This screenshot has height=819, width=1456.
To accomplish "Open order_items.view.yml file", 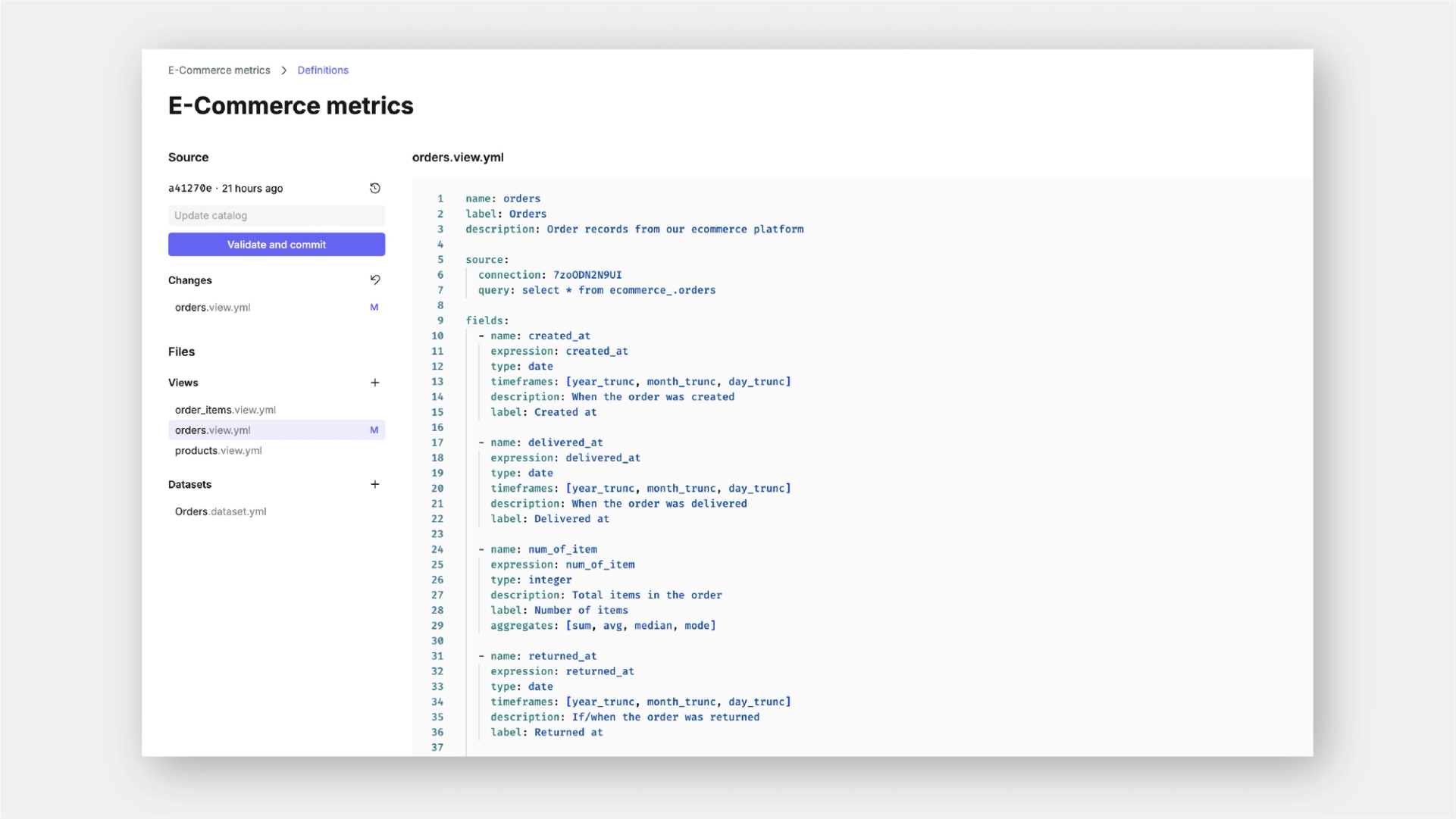I will [225, 410].
